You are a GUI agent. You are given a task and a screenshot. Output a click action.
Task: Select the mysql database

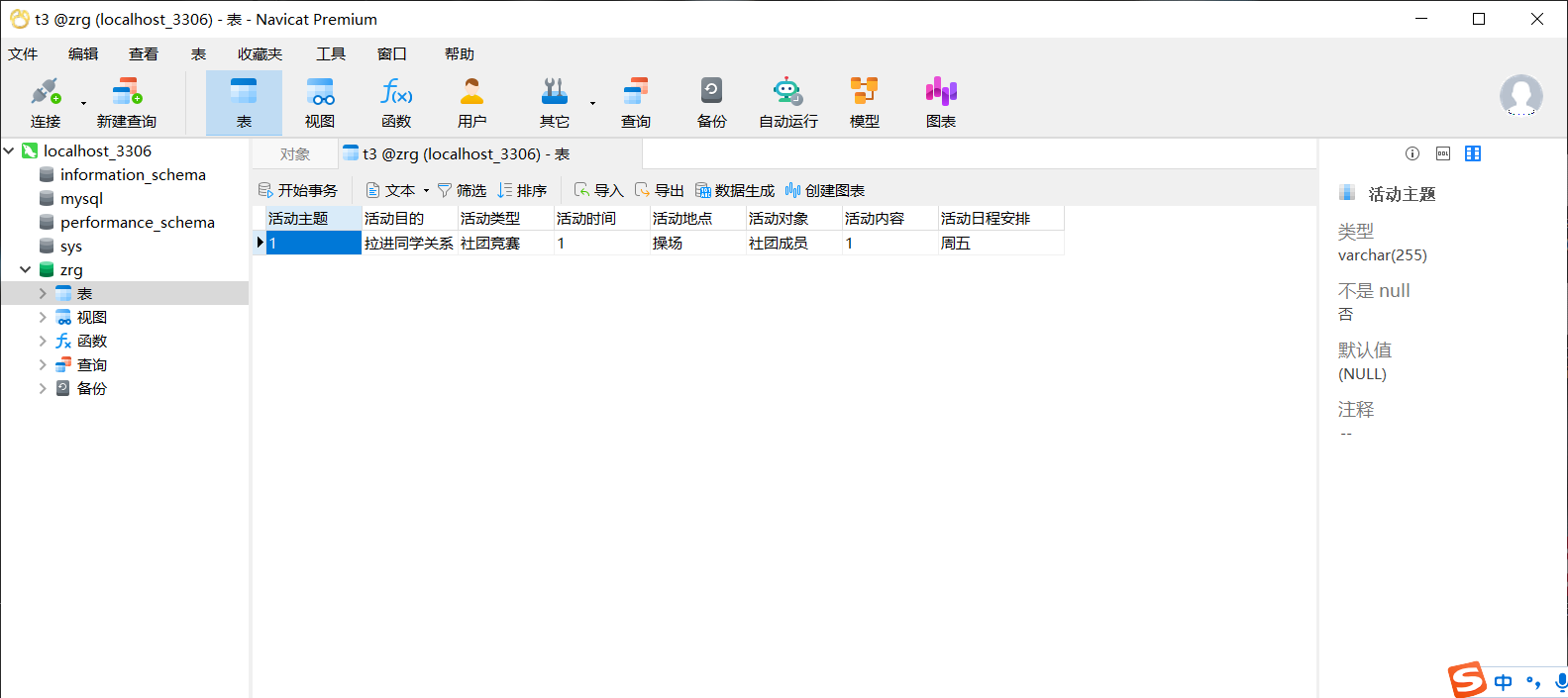[x=81, y=198]
